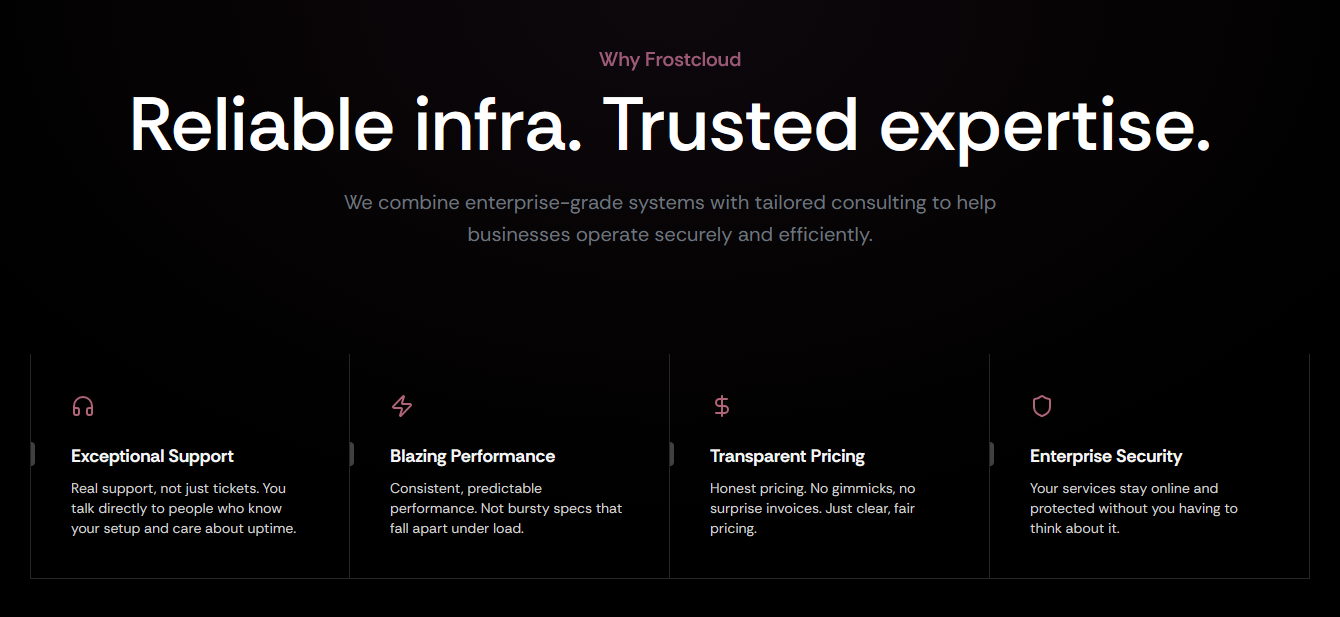Select the "Exceptional Support" card title
The height and width of the screenshot is (617, 1340).
(x=152, y=456)
